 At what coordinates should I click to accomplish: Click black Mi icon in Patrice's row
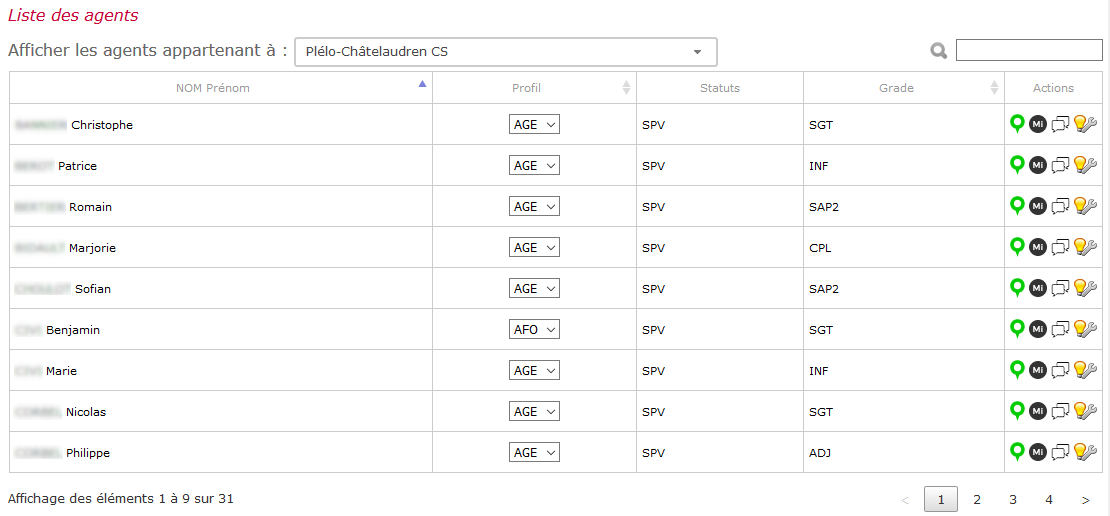click(x=1037, y=165)
